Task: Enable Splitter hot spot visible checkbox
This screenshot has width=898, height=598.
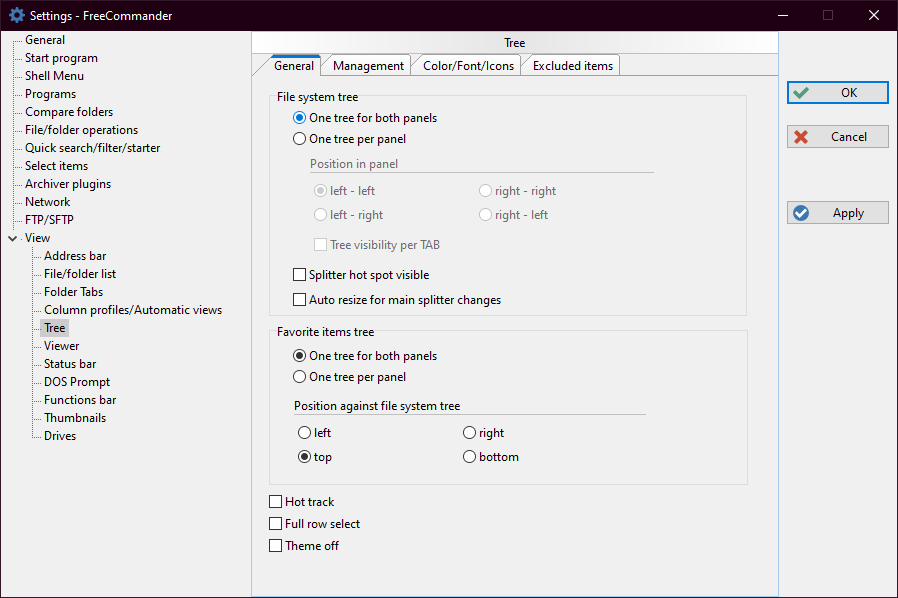Action: 299,275
